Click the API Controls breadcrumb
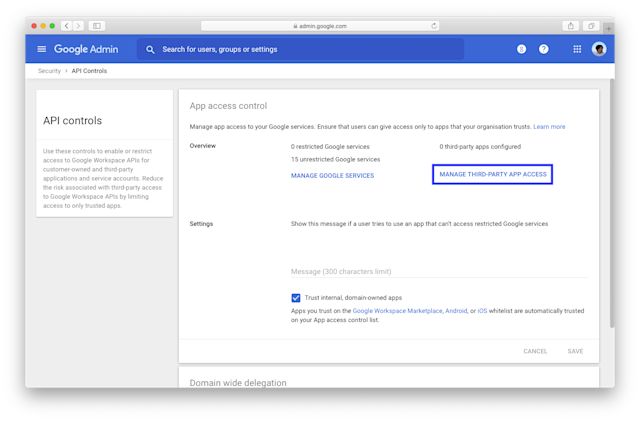Screen dimensions: 640x421 (89, 71)
